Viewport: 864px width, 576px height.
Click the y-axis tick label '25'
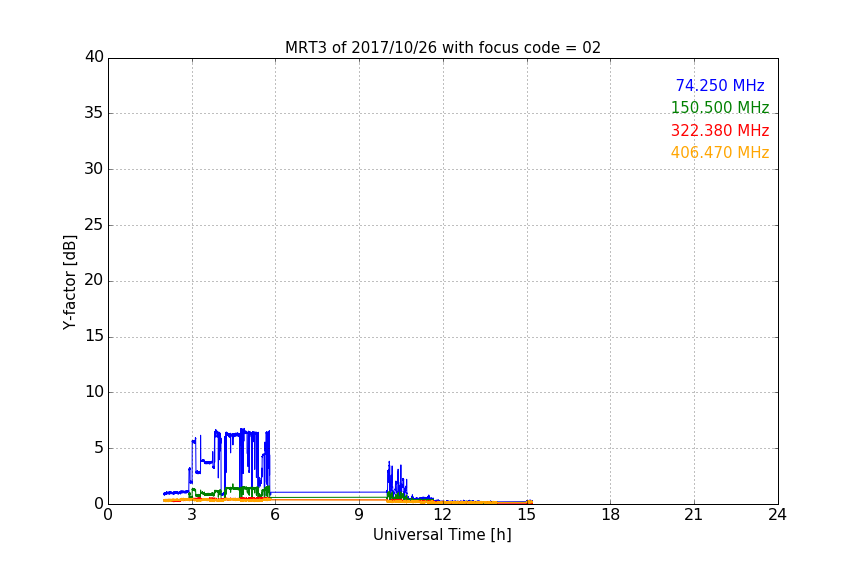click(x=94, y=224)
